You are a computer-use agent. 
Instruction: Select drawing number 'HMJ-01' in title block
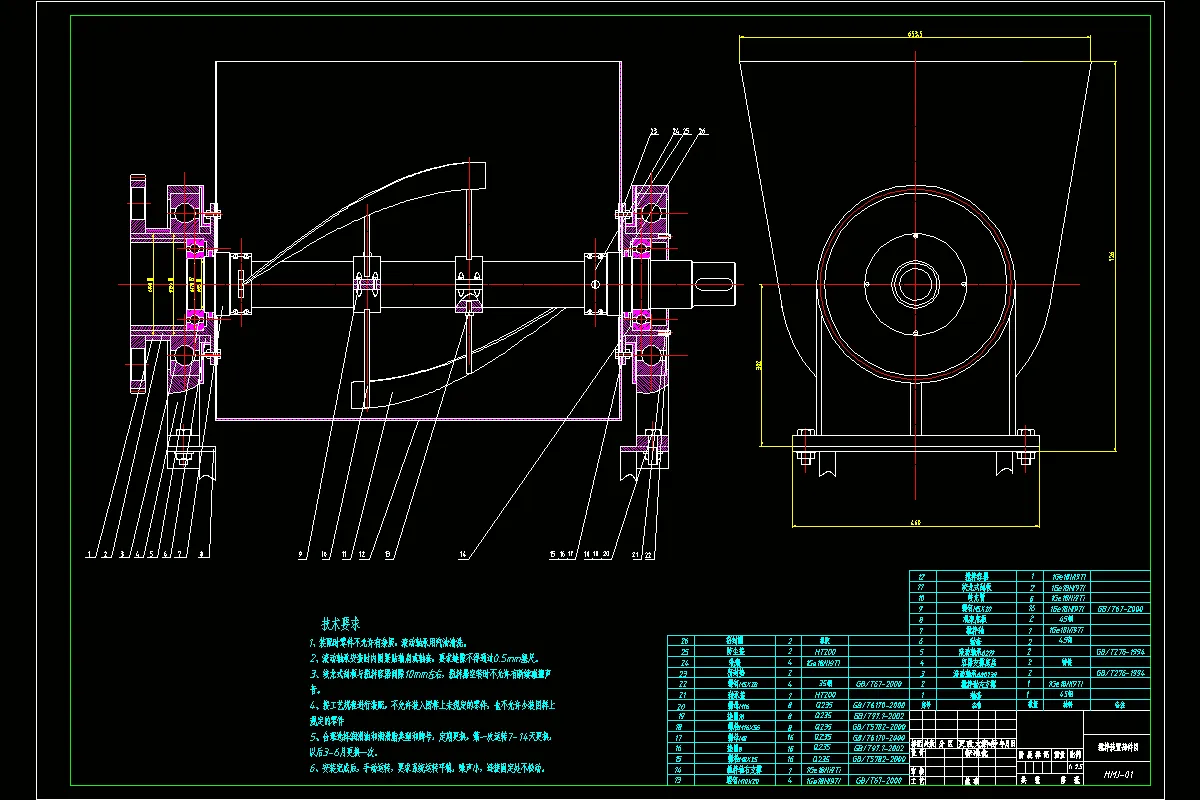pyautogui.click(x=1118, y=775)
